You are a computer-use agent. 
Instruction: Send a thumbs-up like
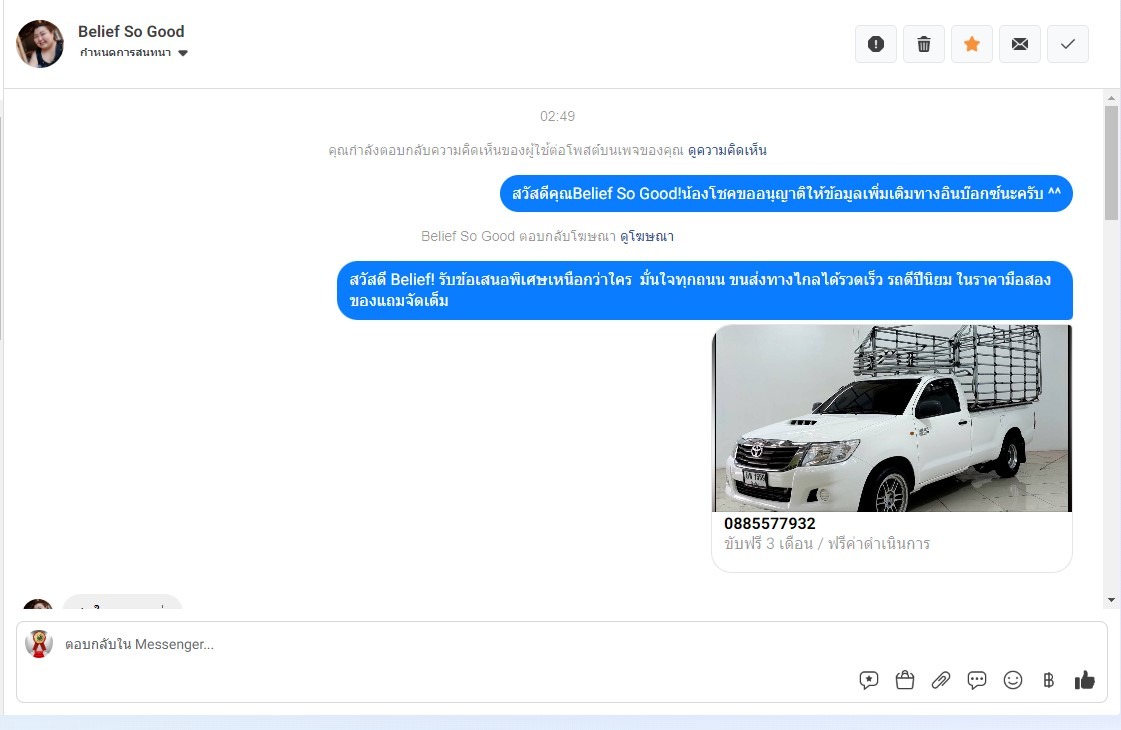click(x=1084, y=680)
